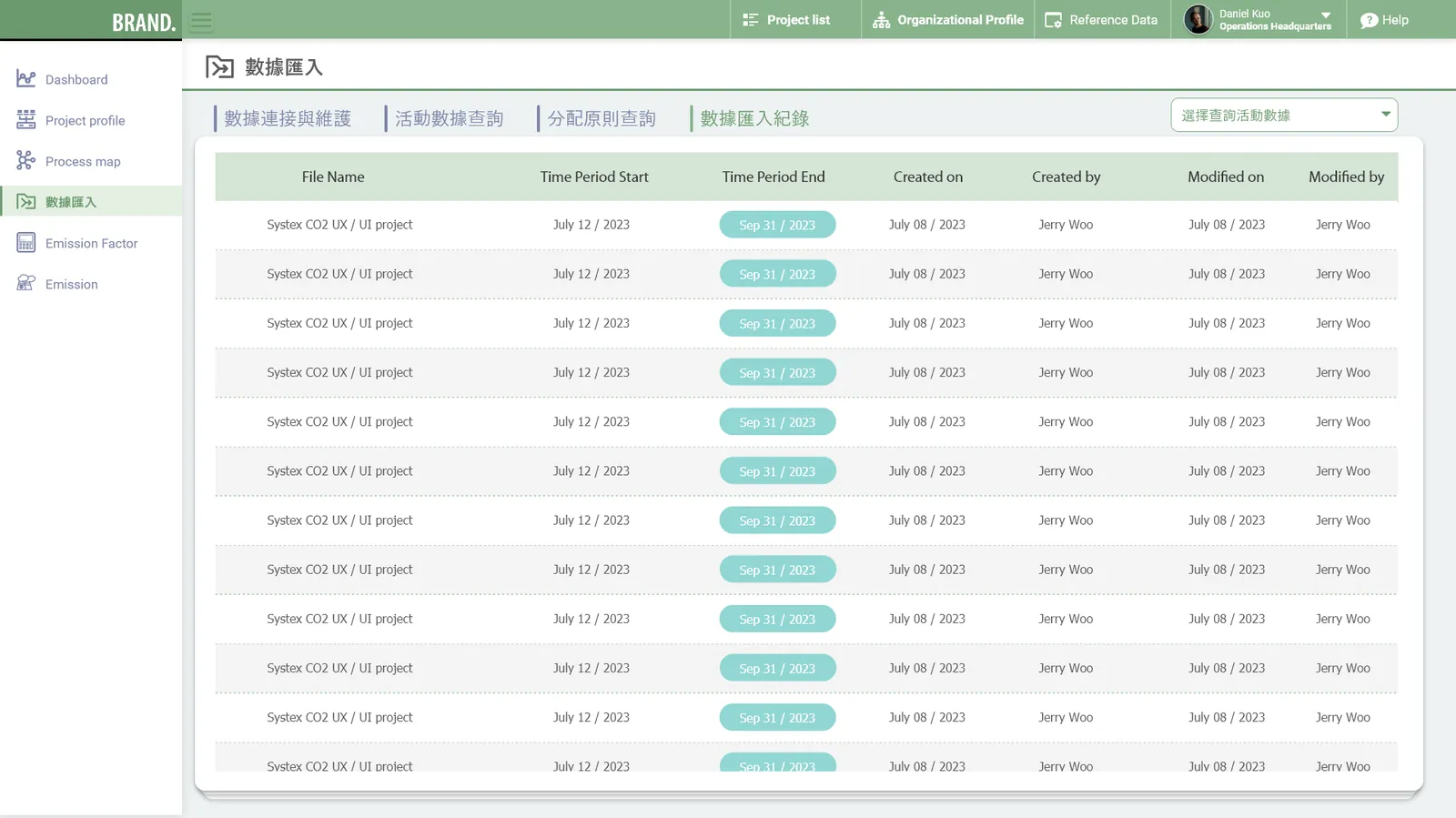
Task: Open Organizational Profile in header
Action: click(x=960, y=20)
